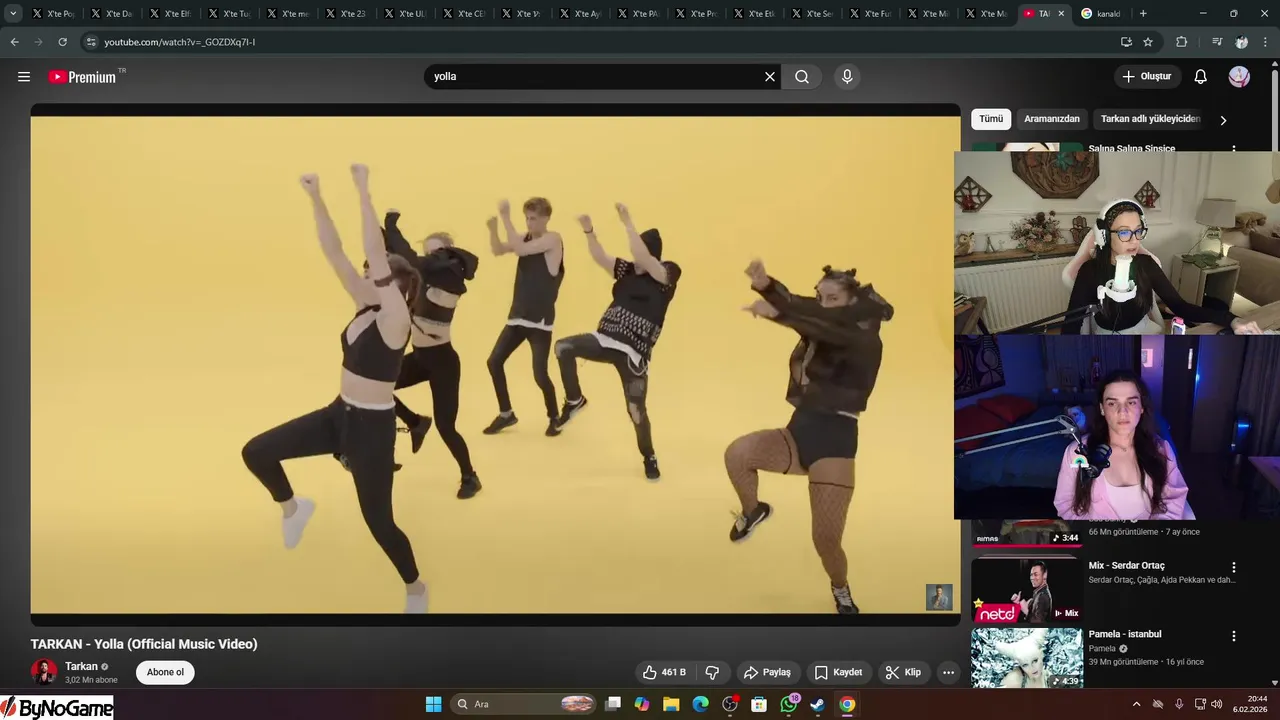Open options menu for Mix - Serdar Ortaç

pos(1233,567)
